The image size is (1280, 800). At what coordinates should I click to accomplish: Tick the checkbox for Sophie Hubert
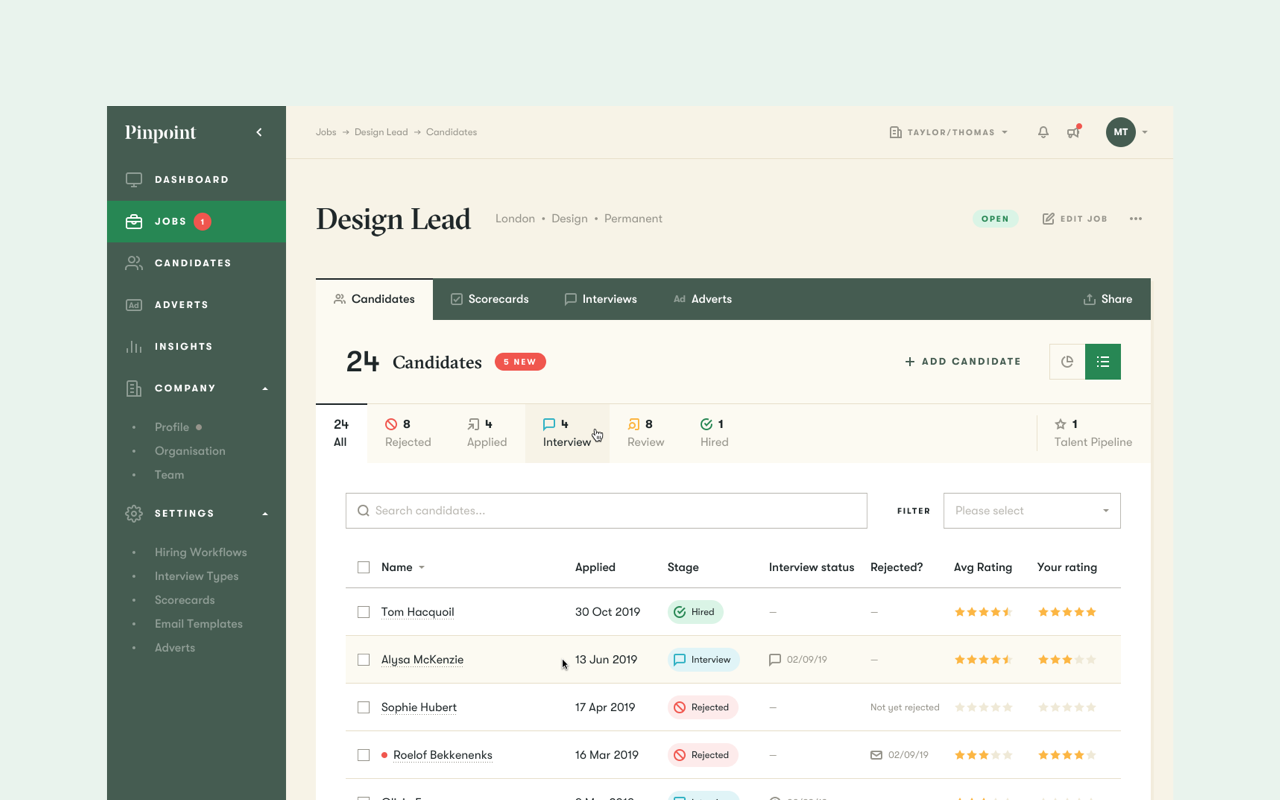tap(363, 707)
